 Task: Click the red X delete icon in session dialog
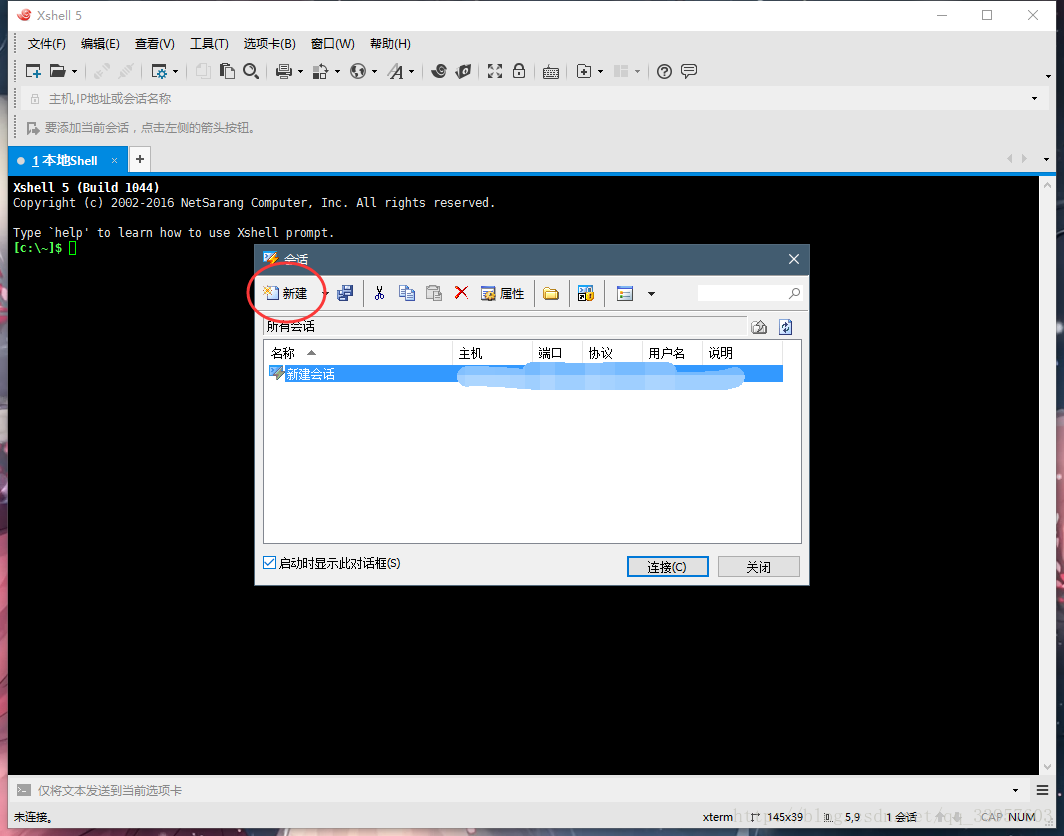coord(461,292)
